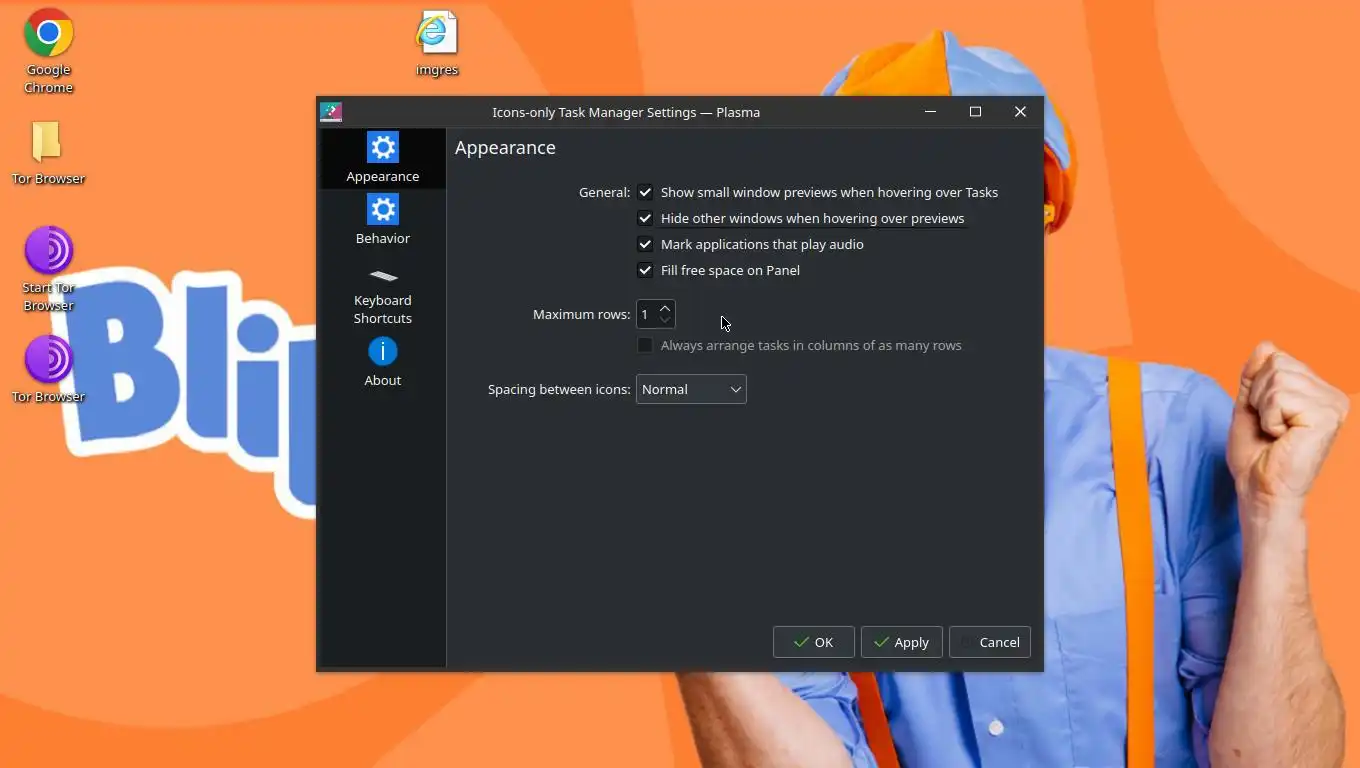Open the Spacing between icons dropdown

(691, 389)
